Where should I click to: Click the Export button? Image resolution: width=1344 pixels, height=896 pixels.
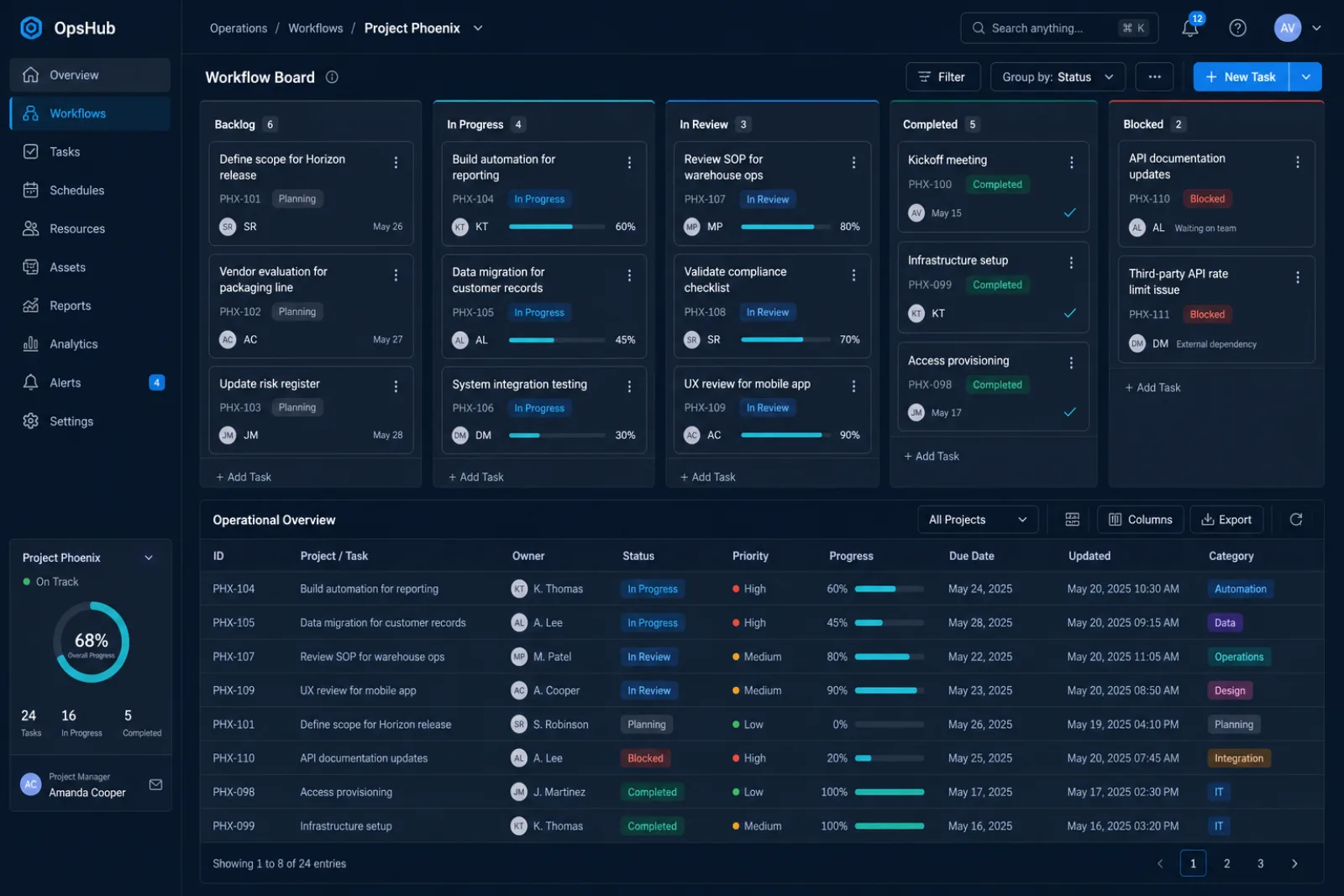coord(1226,520)
